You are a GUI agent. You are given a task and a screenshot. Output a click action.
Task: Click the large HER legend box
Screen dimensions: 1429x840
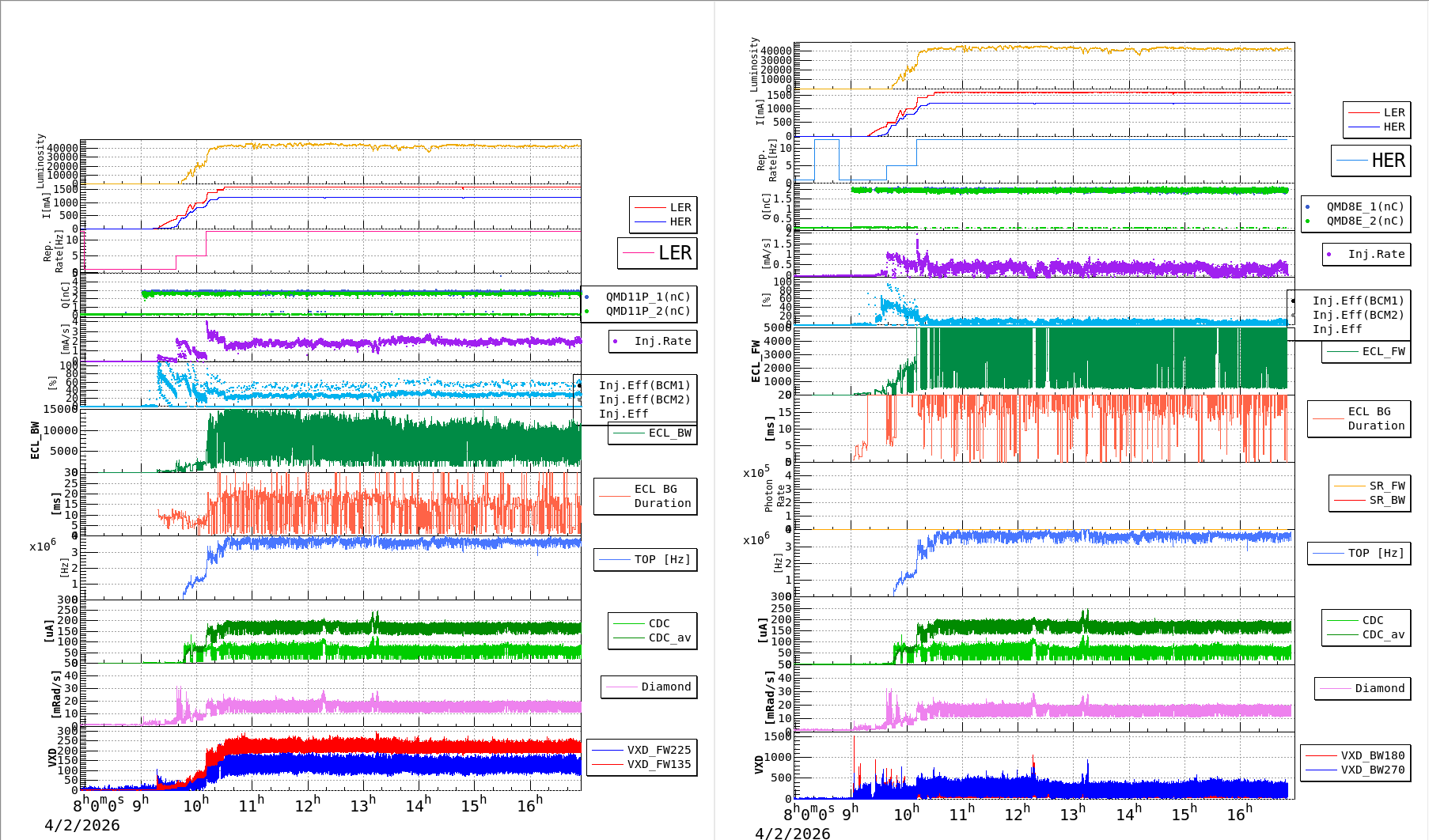point(1370,161)
